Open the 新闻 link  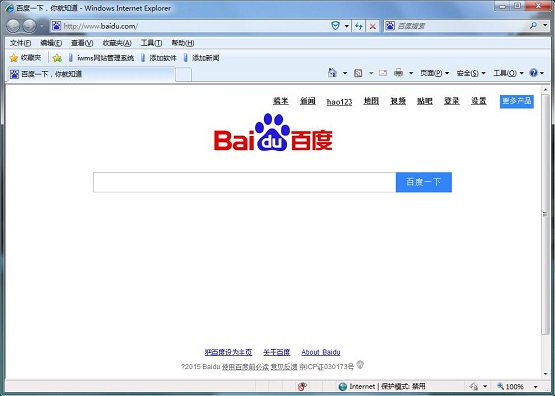[308, 101]
